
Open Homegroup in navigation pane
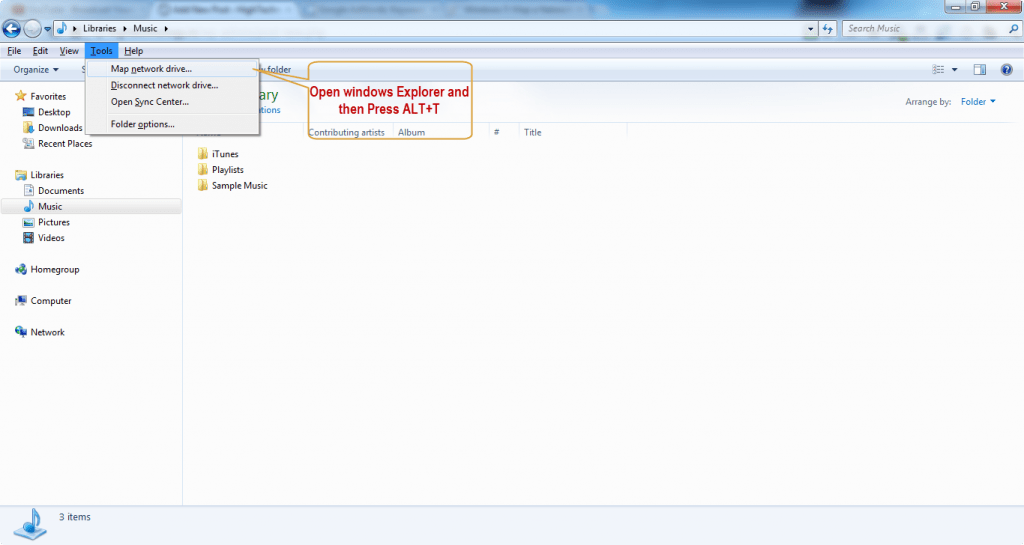(x=55, y=270)
